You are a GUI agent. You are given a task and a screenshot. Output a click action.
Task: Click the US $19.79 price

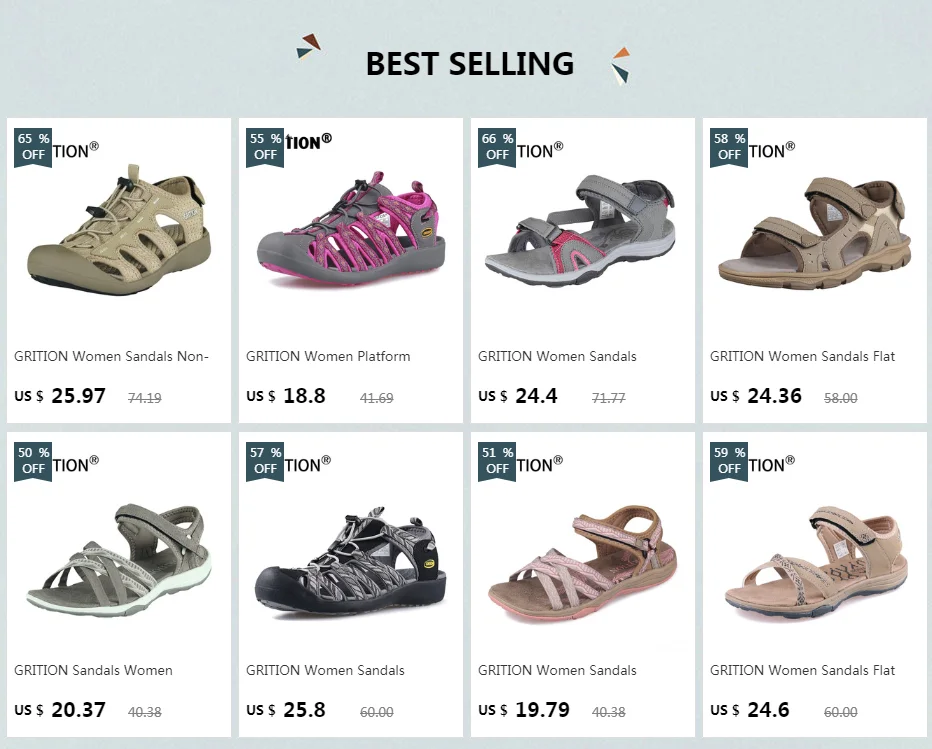pos(524,710)
